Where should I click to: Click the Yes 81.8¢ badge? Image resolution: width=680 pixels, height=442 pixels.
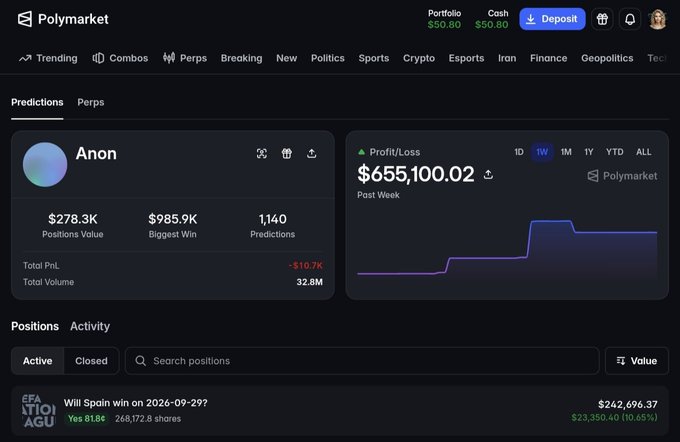pyautogui.click(x=86, y=419)
